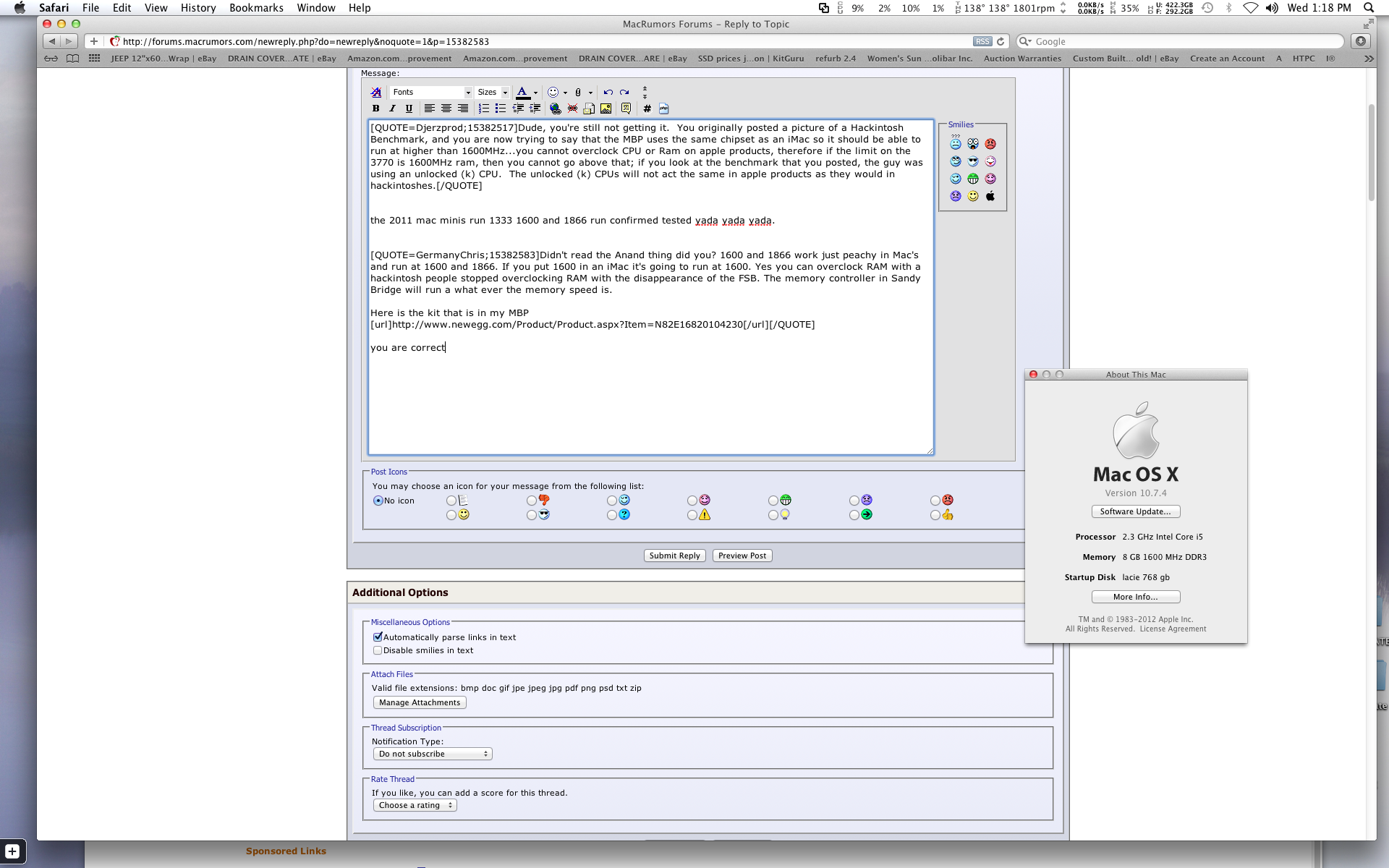Screen dimensions: 1389x868
Task: Select the No icon radio button
Action: (x=378, y=501)
